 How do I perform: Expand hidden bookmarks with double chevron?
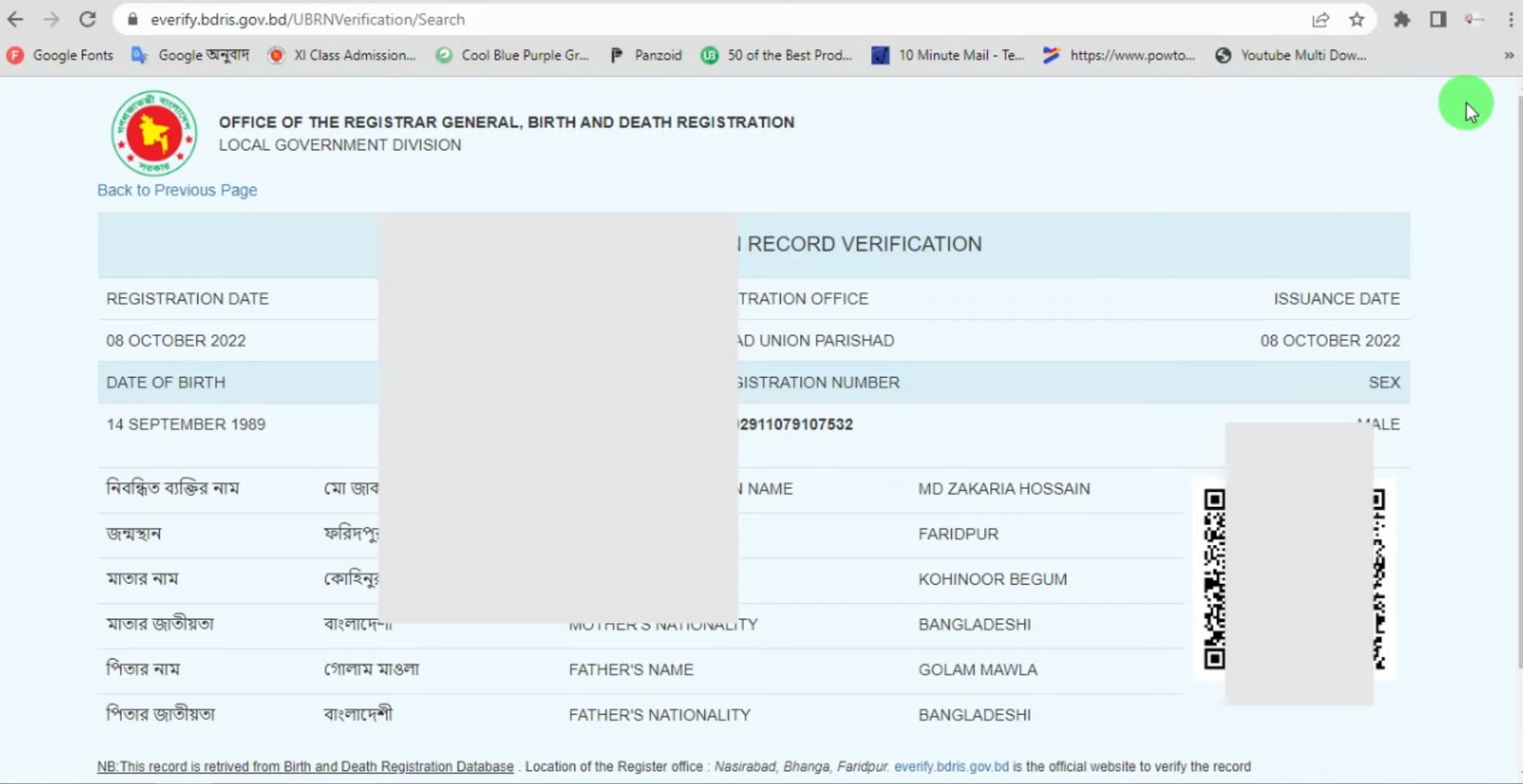tap(1508, 56)
